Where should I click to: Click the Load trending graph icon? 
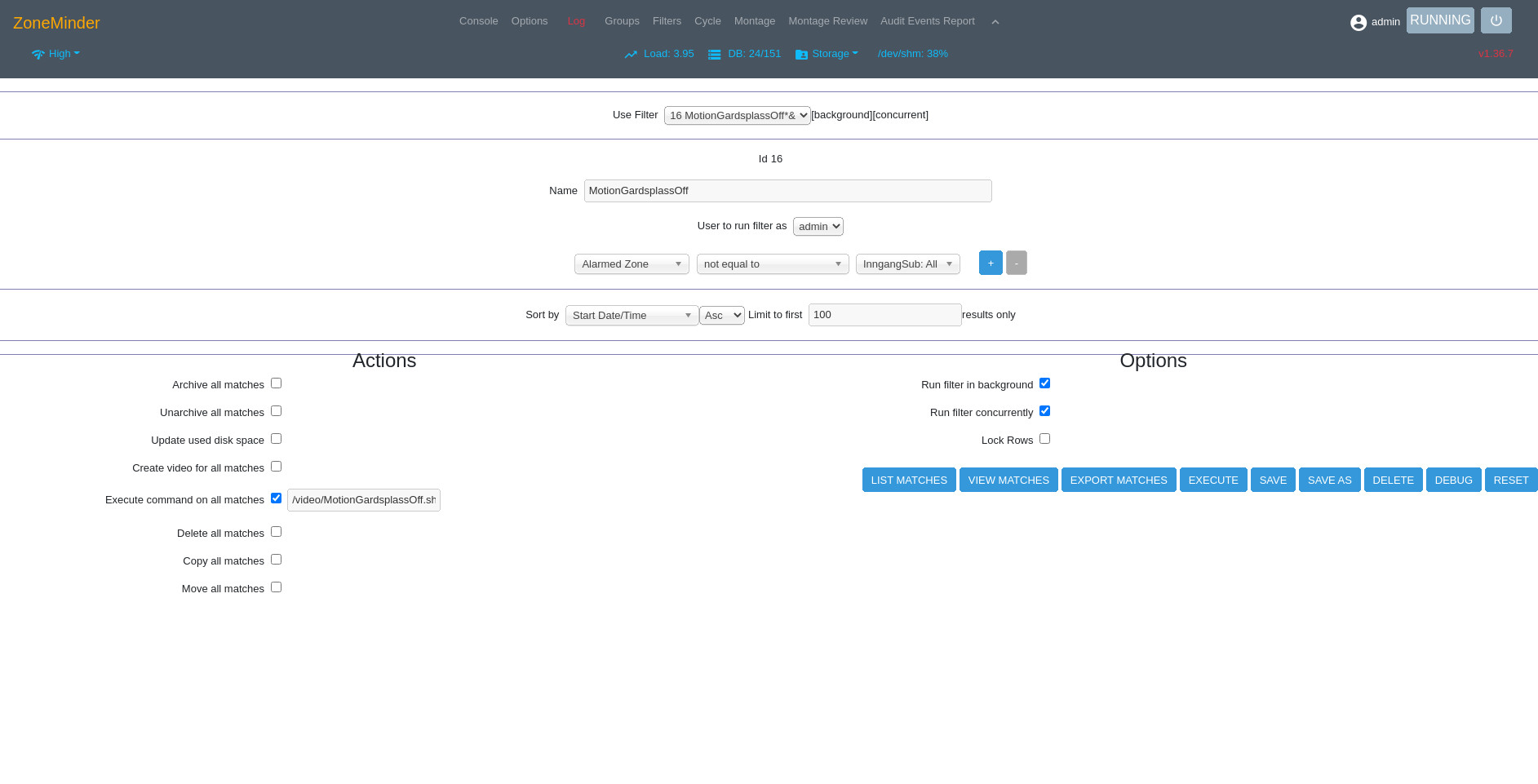(630, 54)
